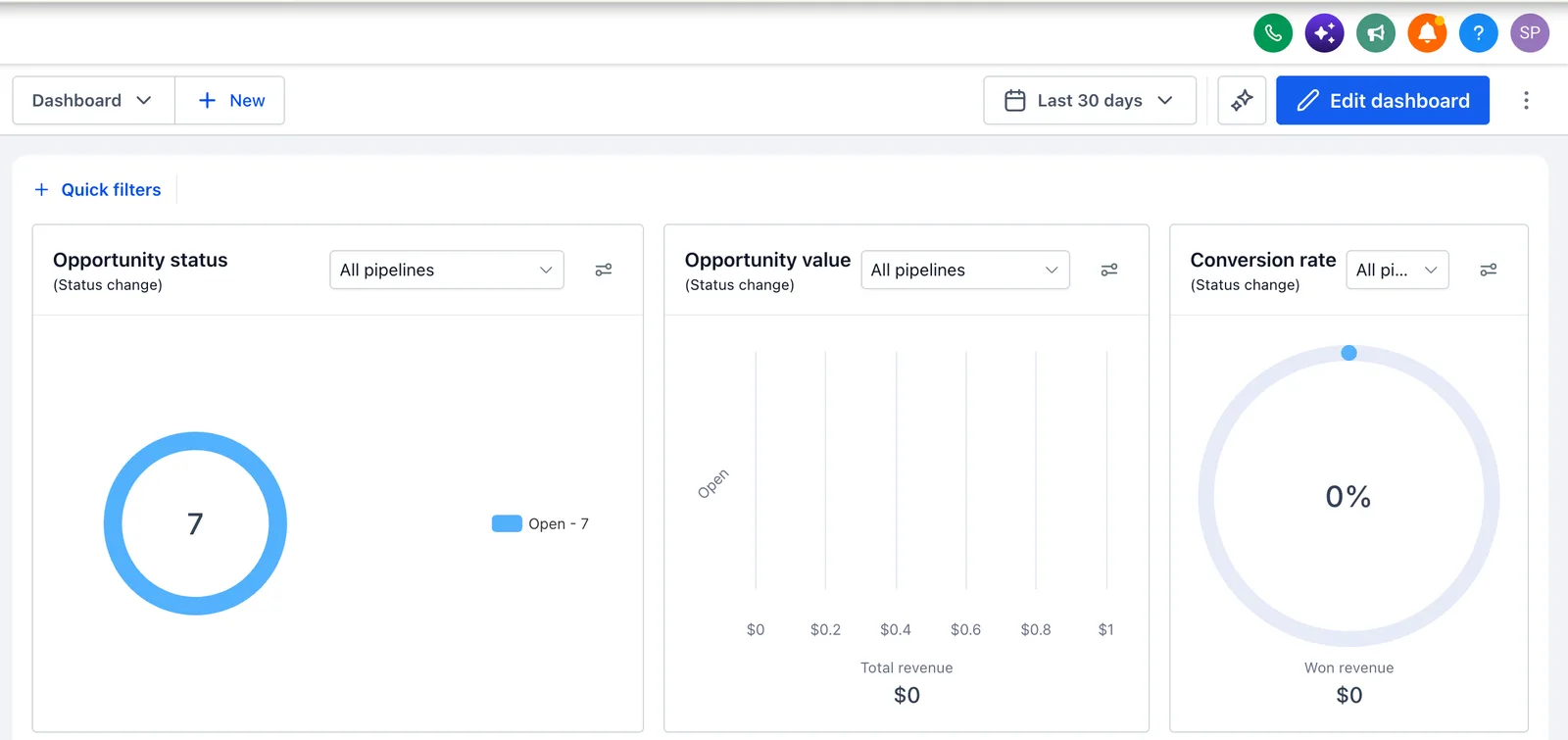Image resolution: width=1568 pixels, height=740 pixels.
Task: Click the Opportunity value heading
Action: (x=767, y=260)
